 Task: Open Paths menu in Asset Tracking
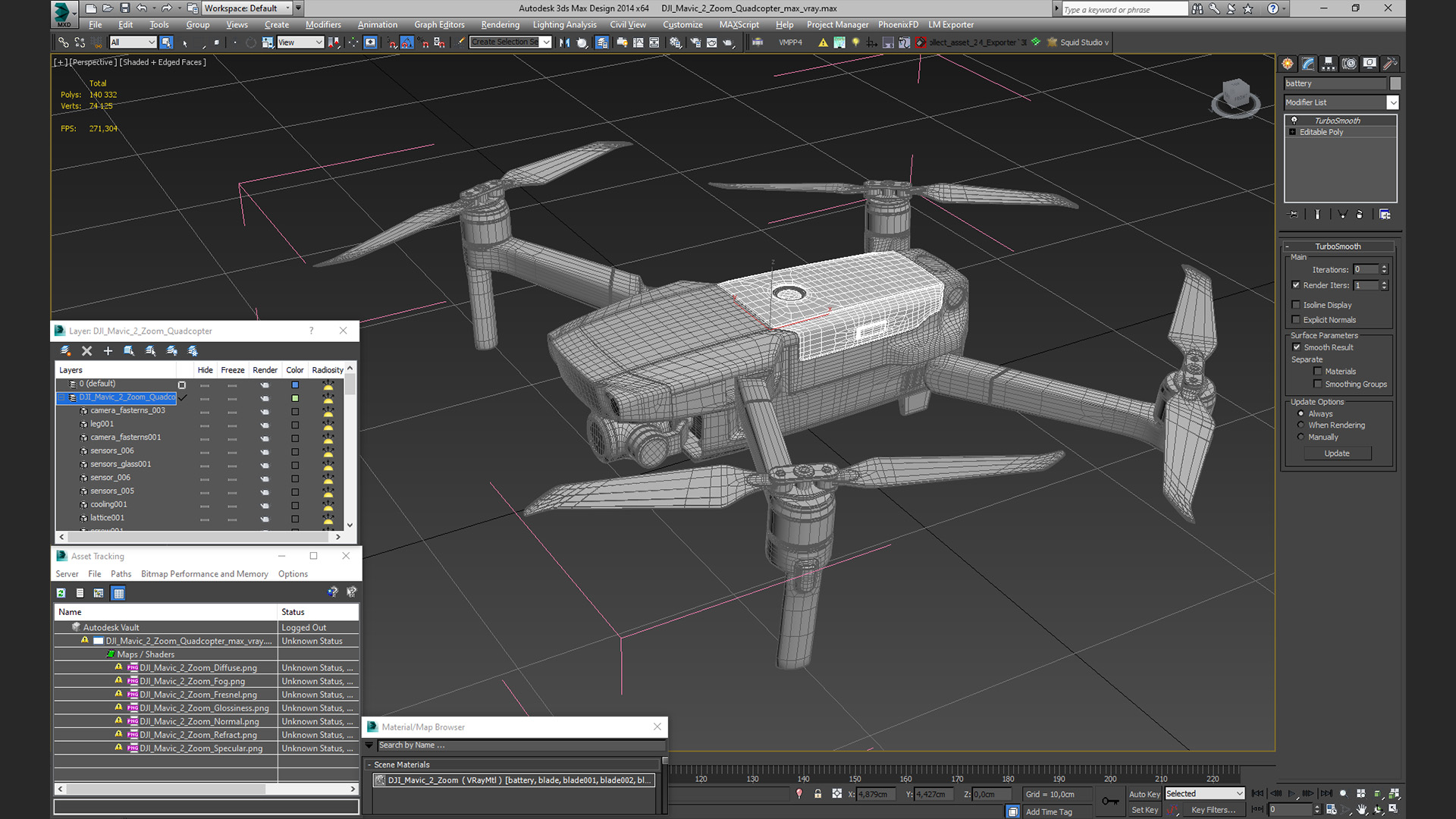(121, 574)
